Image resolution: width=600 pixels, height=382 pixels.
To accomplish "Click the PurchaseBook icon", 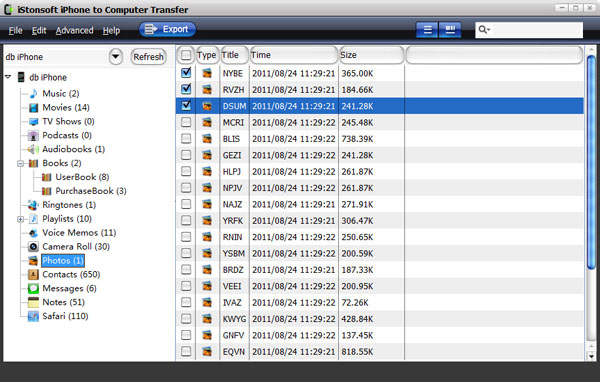I will pyautogui.click(x=46, y=191).
